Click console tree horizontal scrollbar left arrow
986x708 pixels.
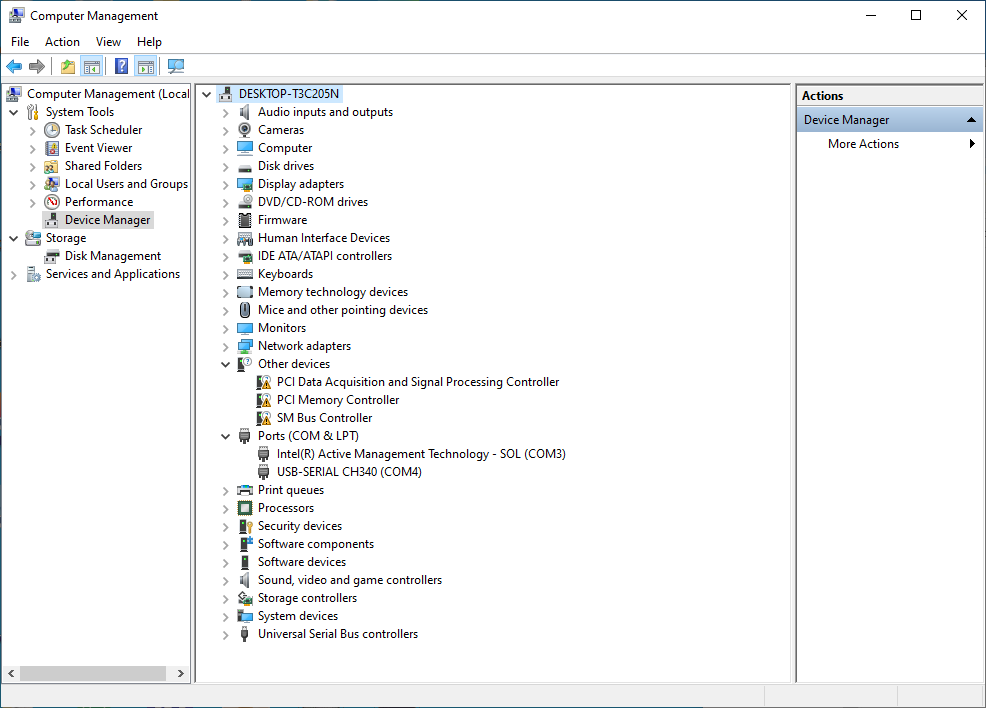click(x=11, y=673)
